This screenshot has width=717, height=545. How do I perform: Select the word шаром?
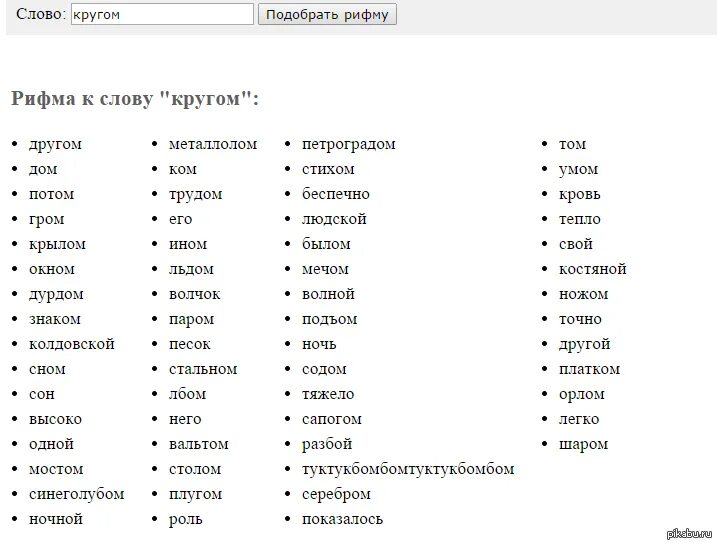click(583, 444)
